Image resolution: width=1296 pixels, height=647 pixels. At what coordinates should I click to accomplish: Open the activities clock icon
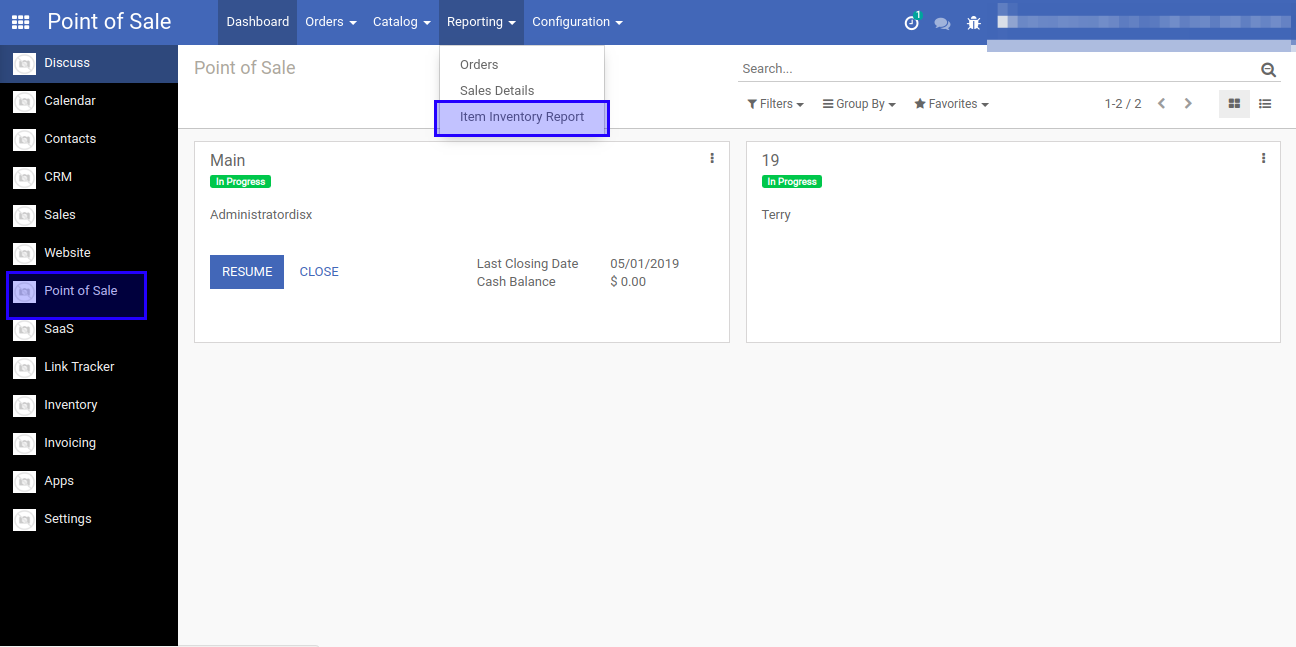pos(912,22)
